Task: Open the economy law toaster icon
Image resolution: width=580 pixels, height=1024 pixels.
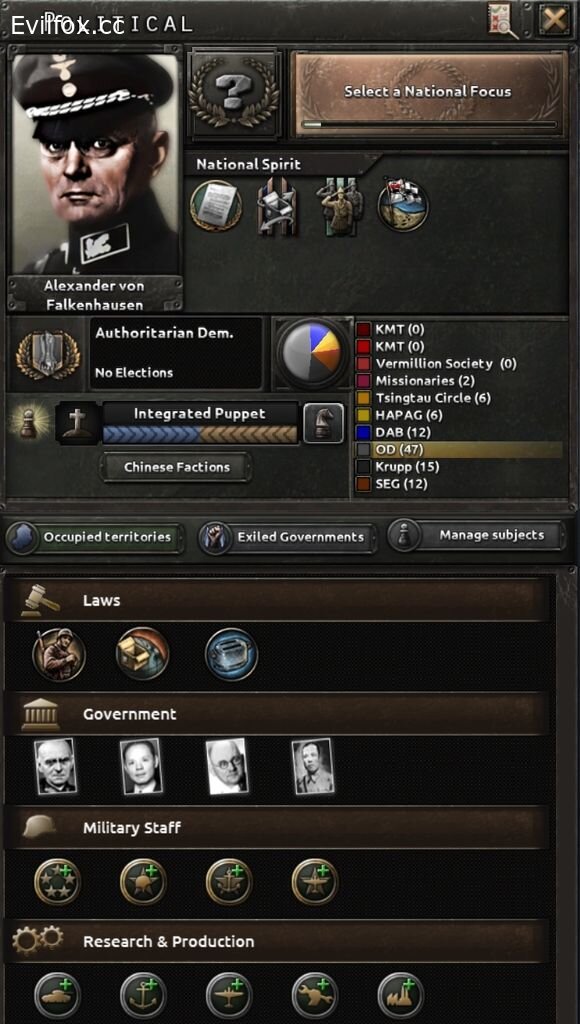Action: pyautogui.click(x=231, y=654)
